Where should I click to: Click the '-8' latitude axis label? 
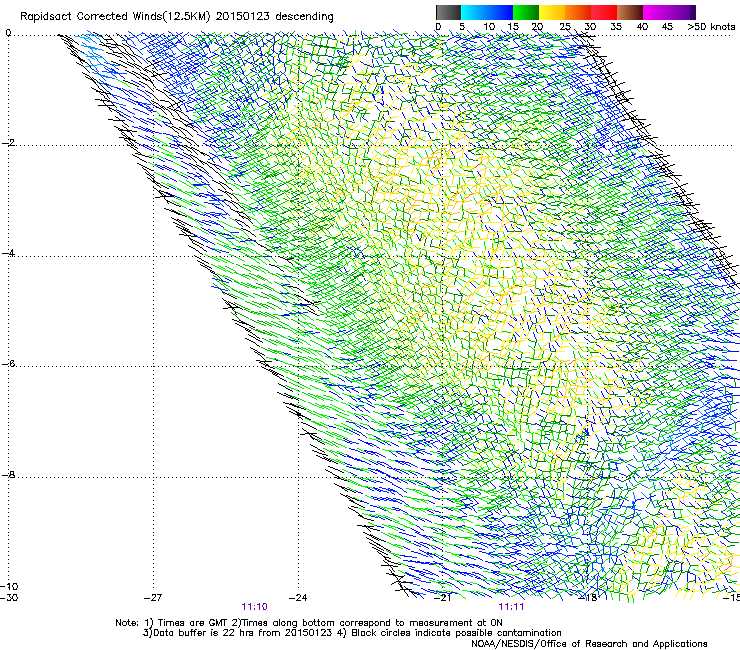click(8, 475)
